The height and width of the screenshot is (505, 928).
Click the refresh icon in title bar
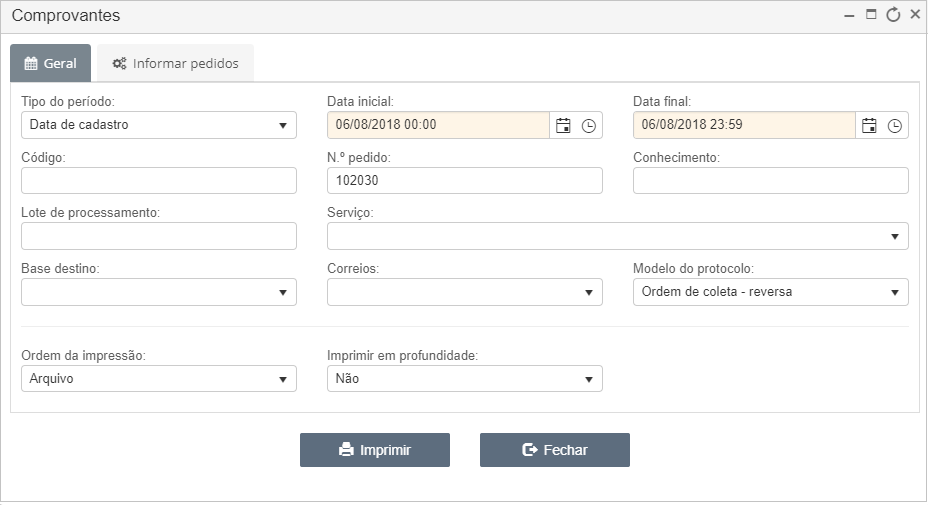(x=893, y=15)
